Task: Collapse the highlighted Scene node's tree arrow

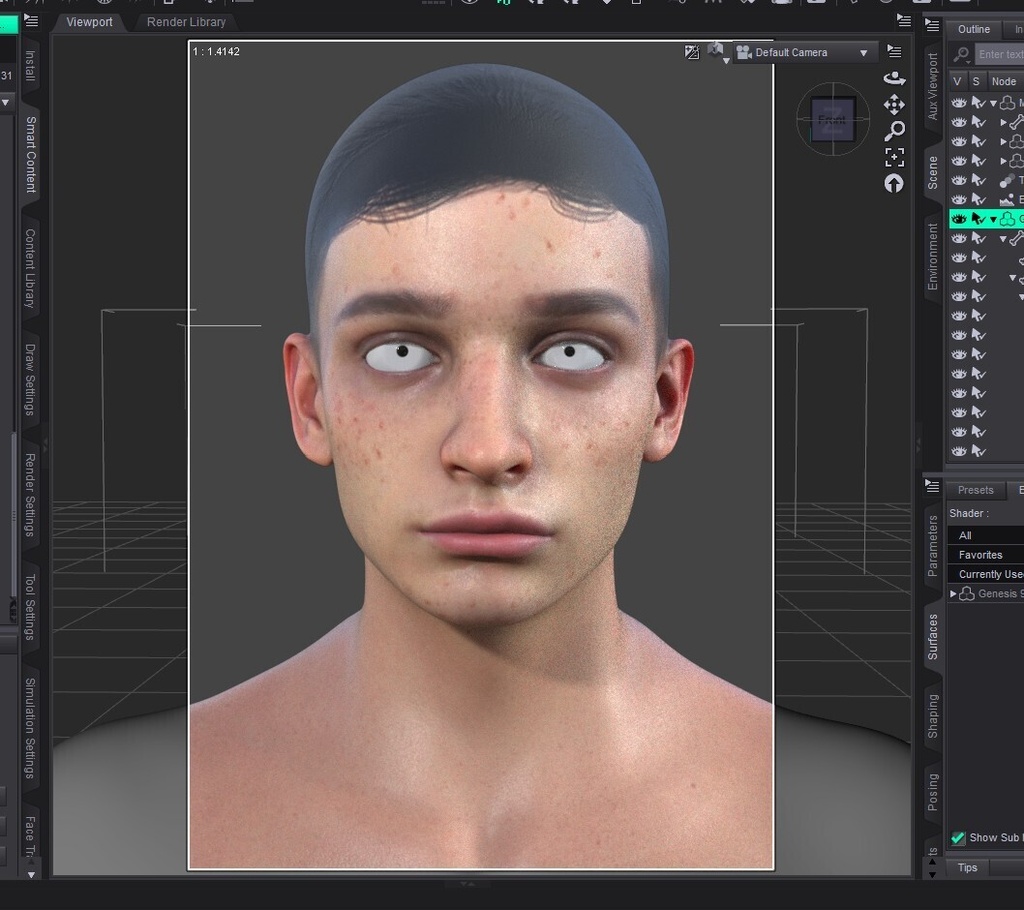Action: [993, 219]
